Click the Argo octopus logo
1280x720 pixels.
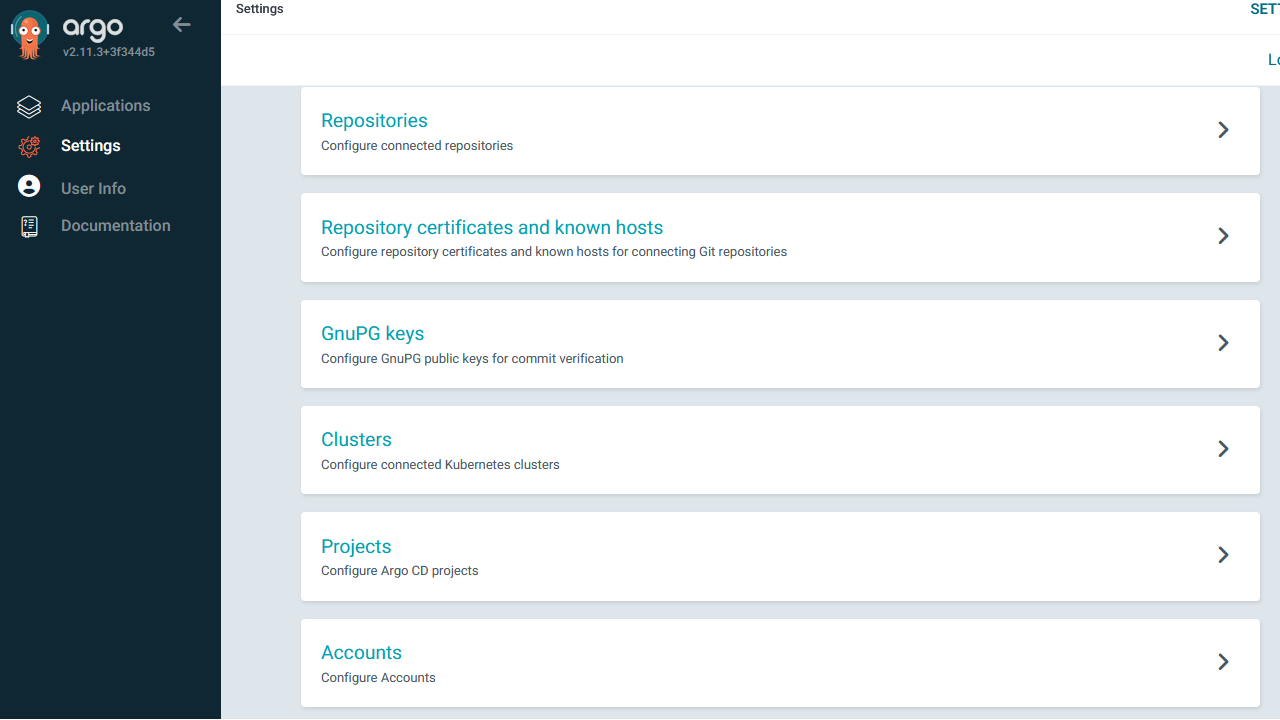pyautogui.click(x=30, y=36)
